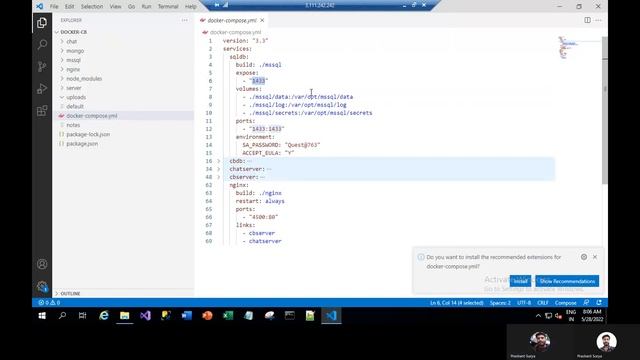This screenshot has height=360, width=640.
Task: Open Explorer more actions ellipsis
Action: (185, 20)
